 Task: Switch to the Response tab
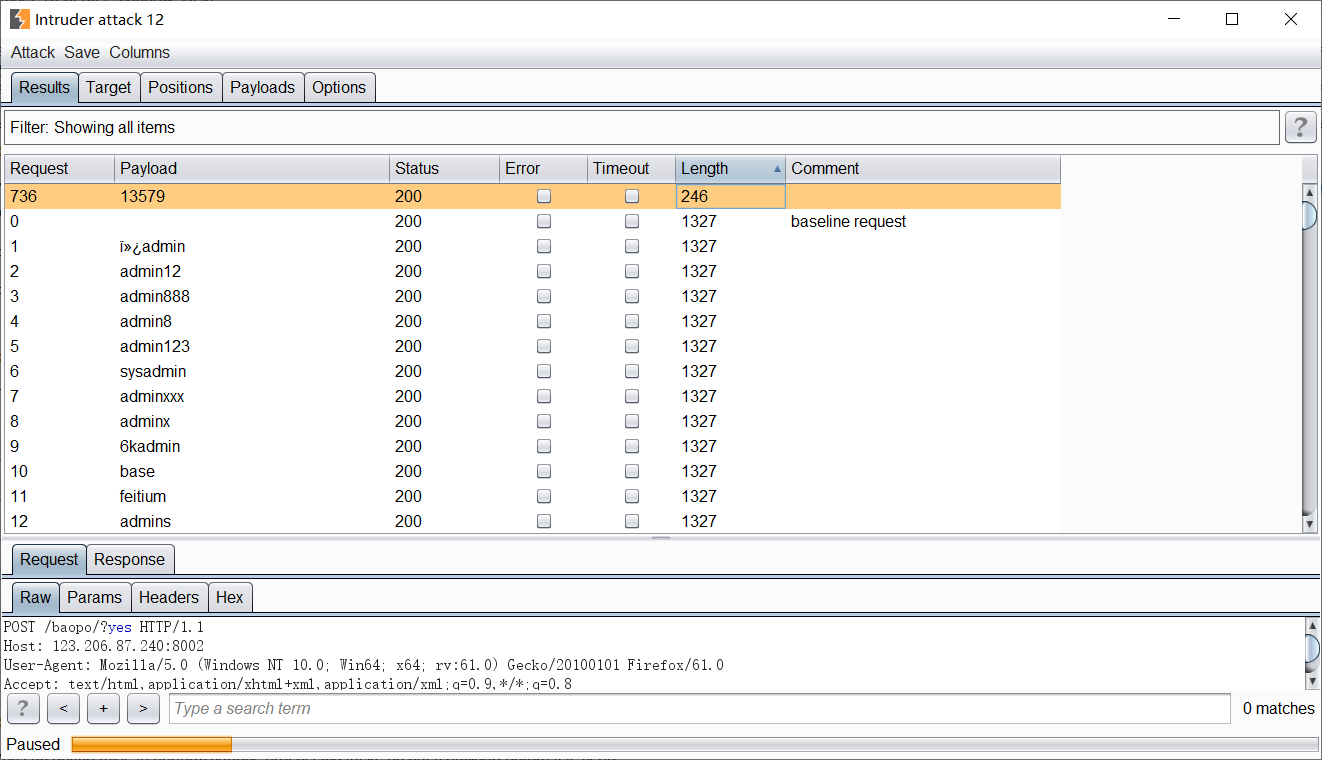click(x=130, y=559)
